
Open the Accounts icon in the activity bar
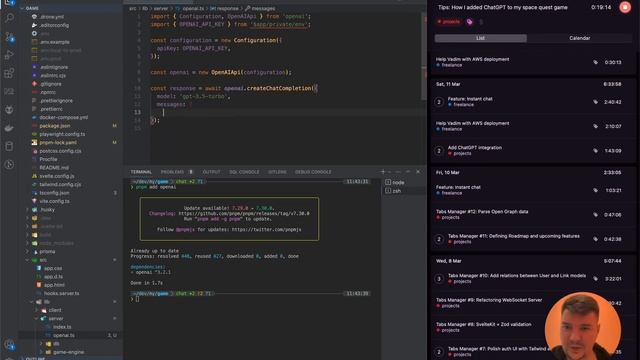[9, 345]
